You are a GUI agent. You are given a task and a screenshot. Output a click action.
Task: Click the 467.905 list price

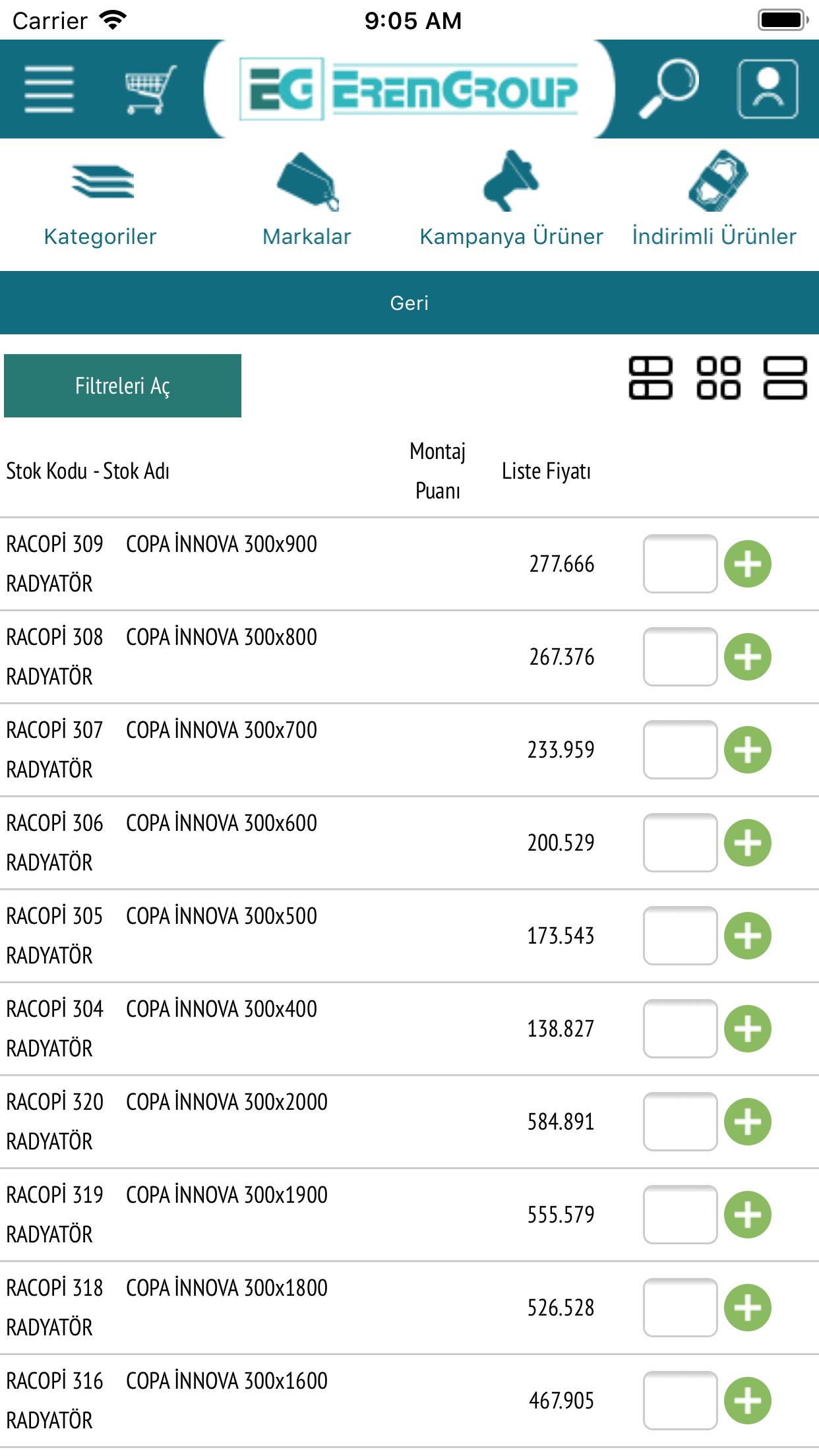click(562, 1401)
